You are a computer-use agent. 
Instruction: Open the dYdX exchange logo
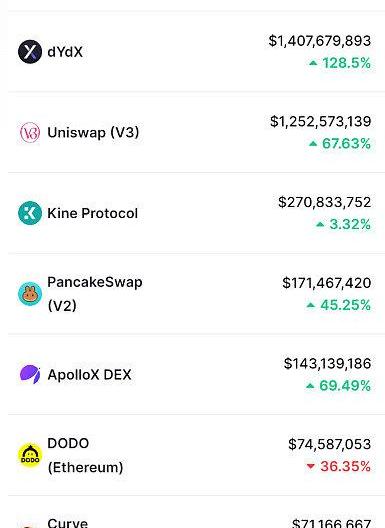click(30, 52)
